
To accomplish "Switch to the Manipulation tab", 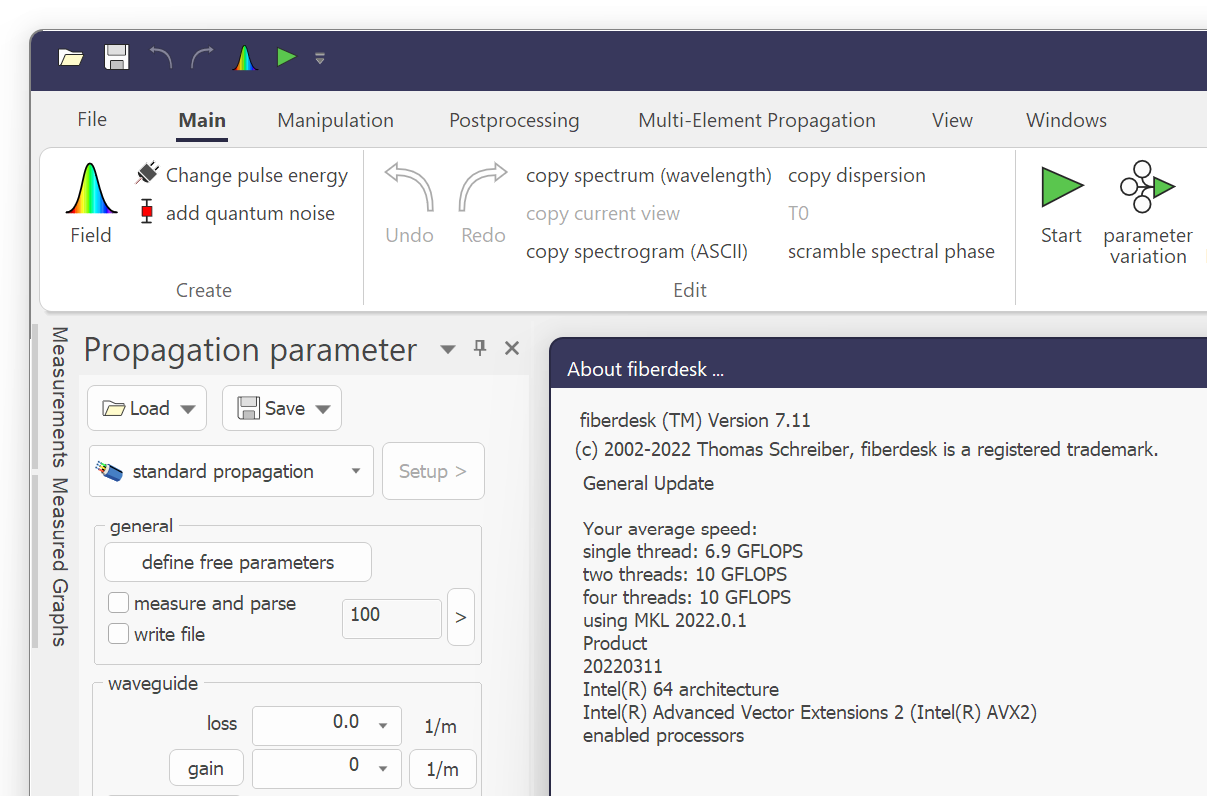I will click(335, 120).
